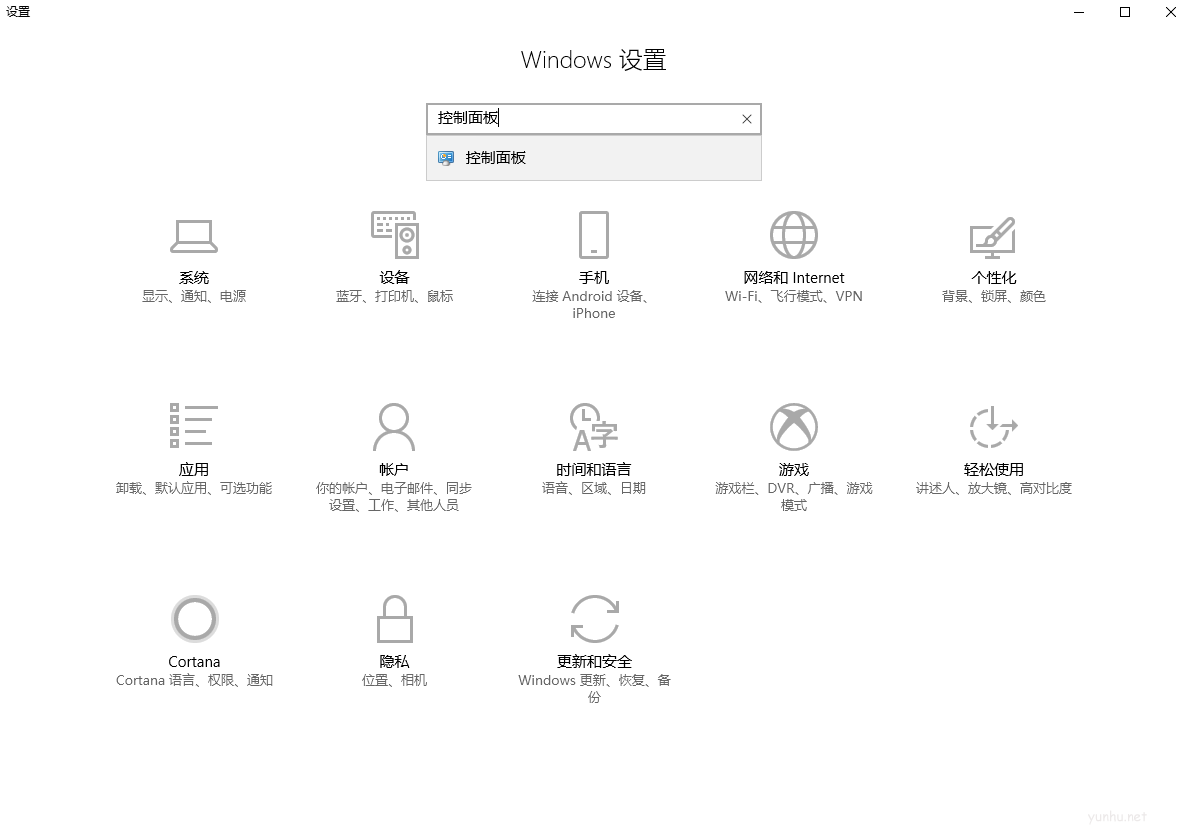Clear the search box with the X
The height and width of the screenshot is (839, 1187).
pos(746,118)
